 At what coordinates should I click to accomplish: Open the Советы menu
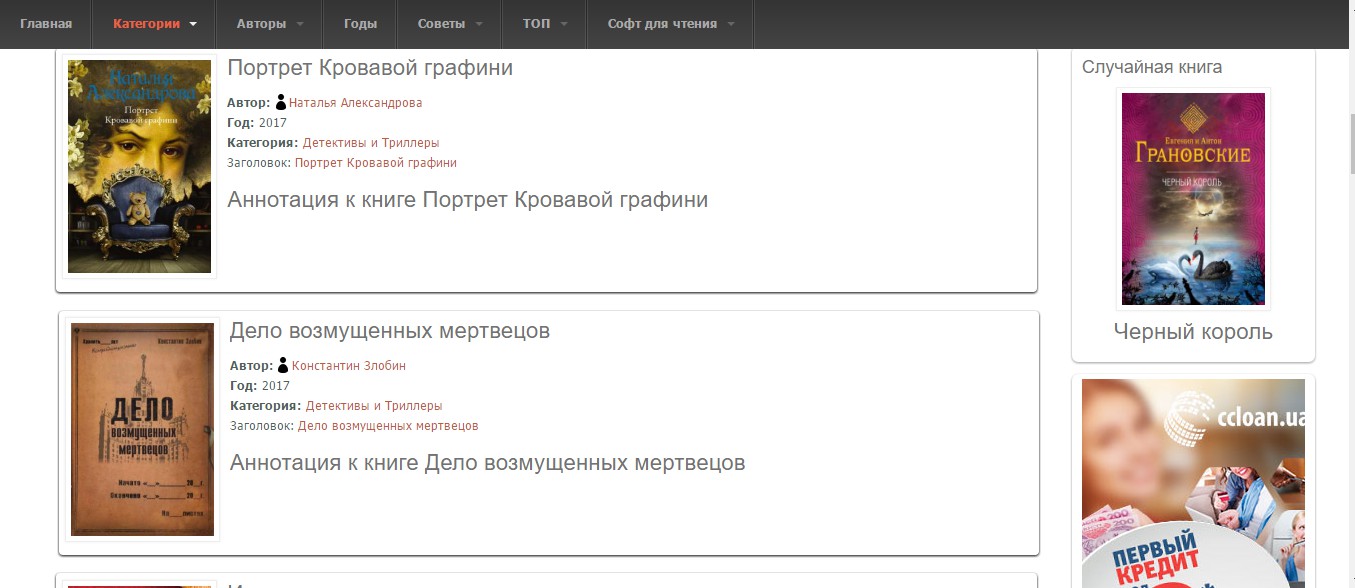pyautogui.click(x=441, y=24)
